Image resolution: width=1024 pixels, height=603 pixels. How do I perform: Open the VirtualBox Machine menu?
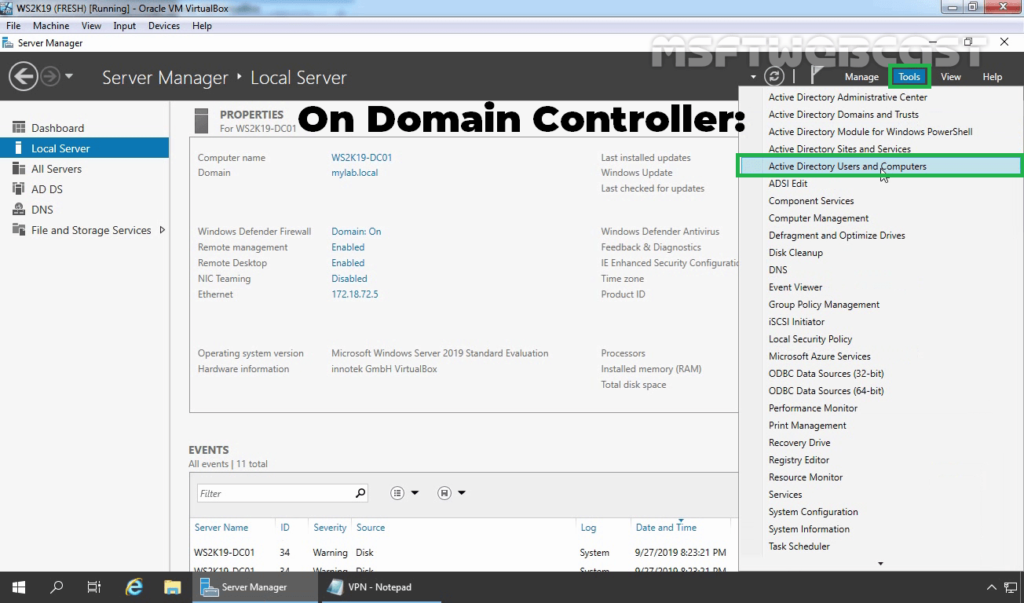point(51,25)
